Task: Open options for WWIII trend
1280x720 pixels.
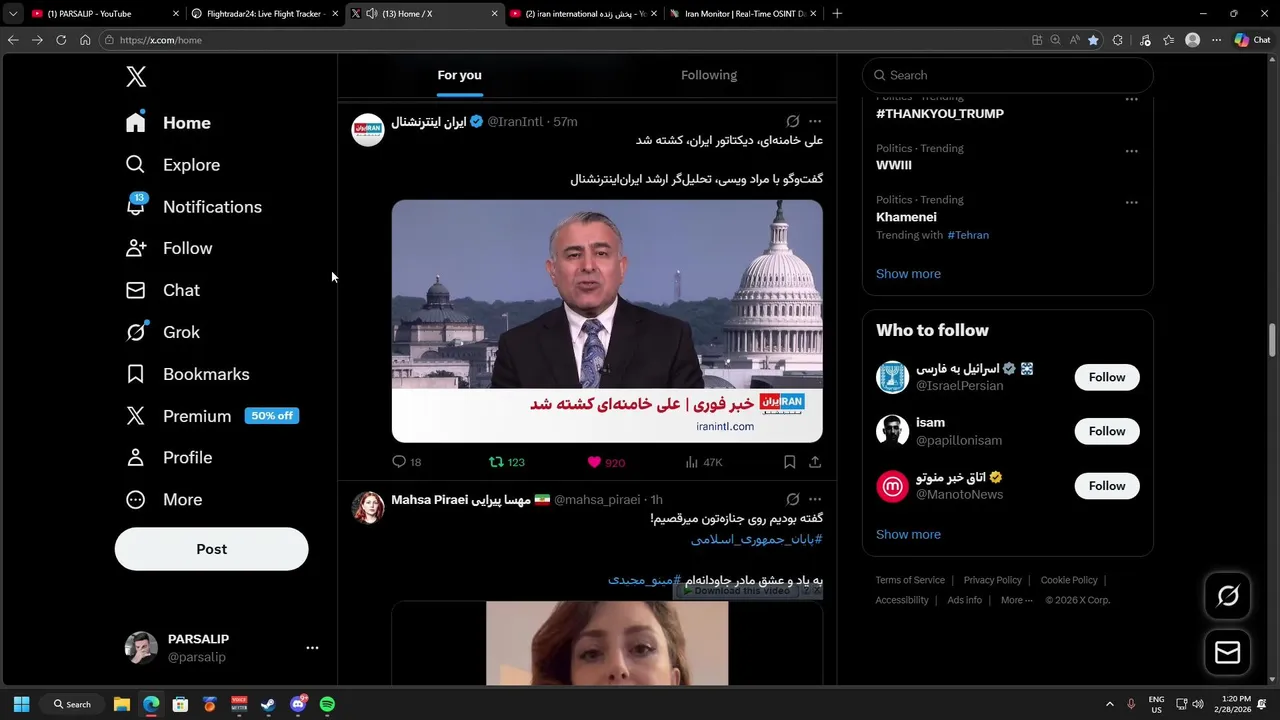Action: pyautogui.click(x=1131, y=151)
